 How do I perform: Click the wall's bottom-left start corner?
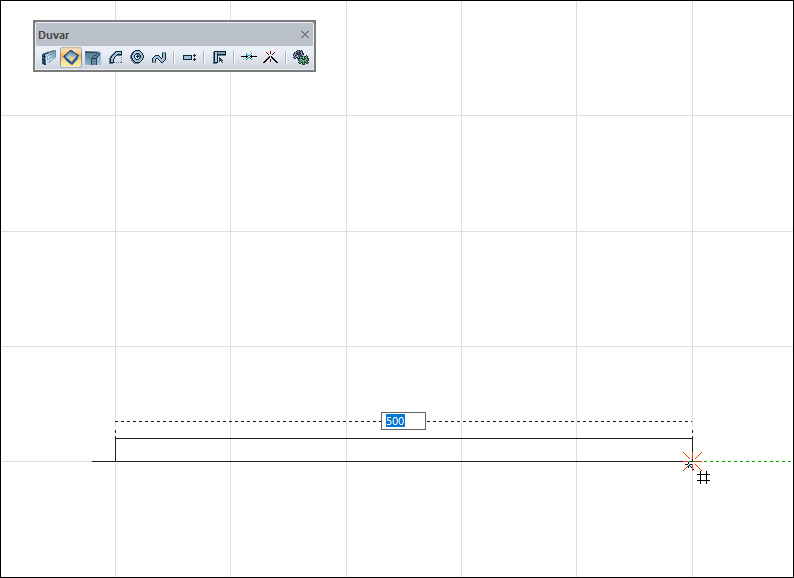[115, 461]
